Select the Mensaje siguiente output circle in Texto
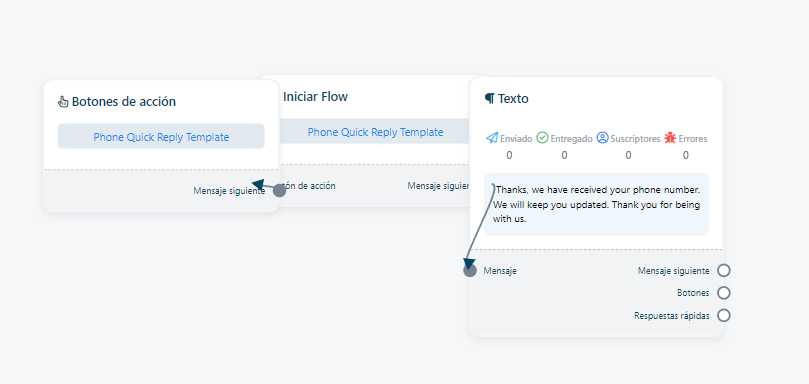Screen dimensions: 809x384 (724, 270)
